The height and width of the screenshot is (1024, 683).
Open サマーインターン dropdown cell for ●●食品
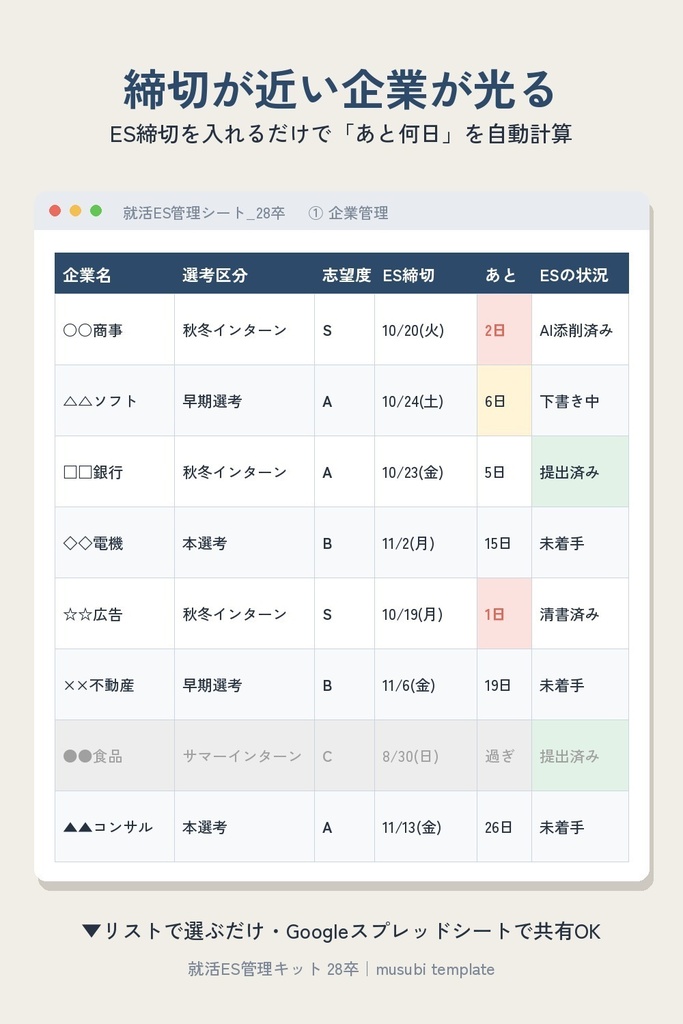click(244, 756)
